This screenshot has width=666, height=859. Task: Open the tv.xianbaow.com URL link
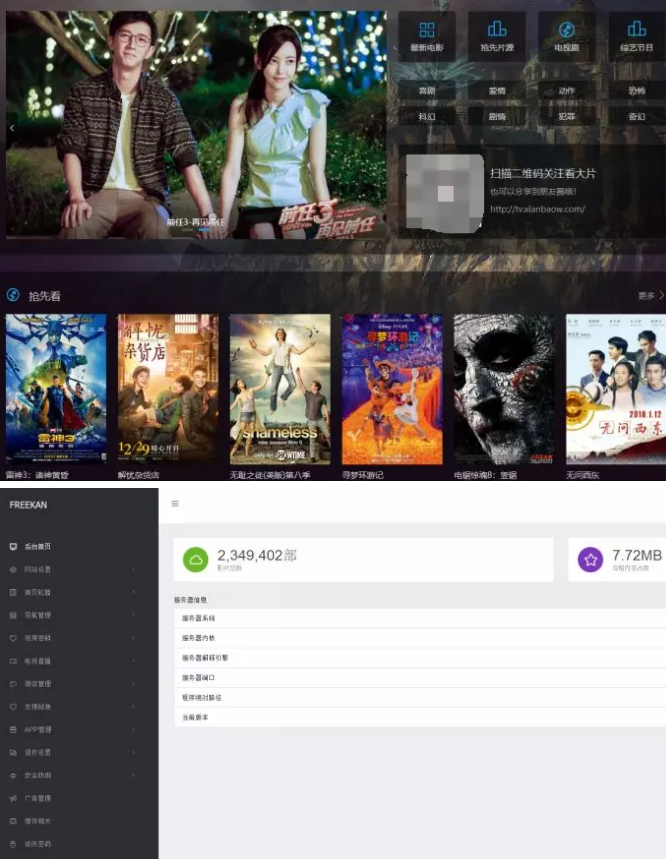[x=537, y=209]
